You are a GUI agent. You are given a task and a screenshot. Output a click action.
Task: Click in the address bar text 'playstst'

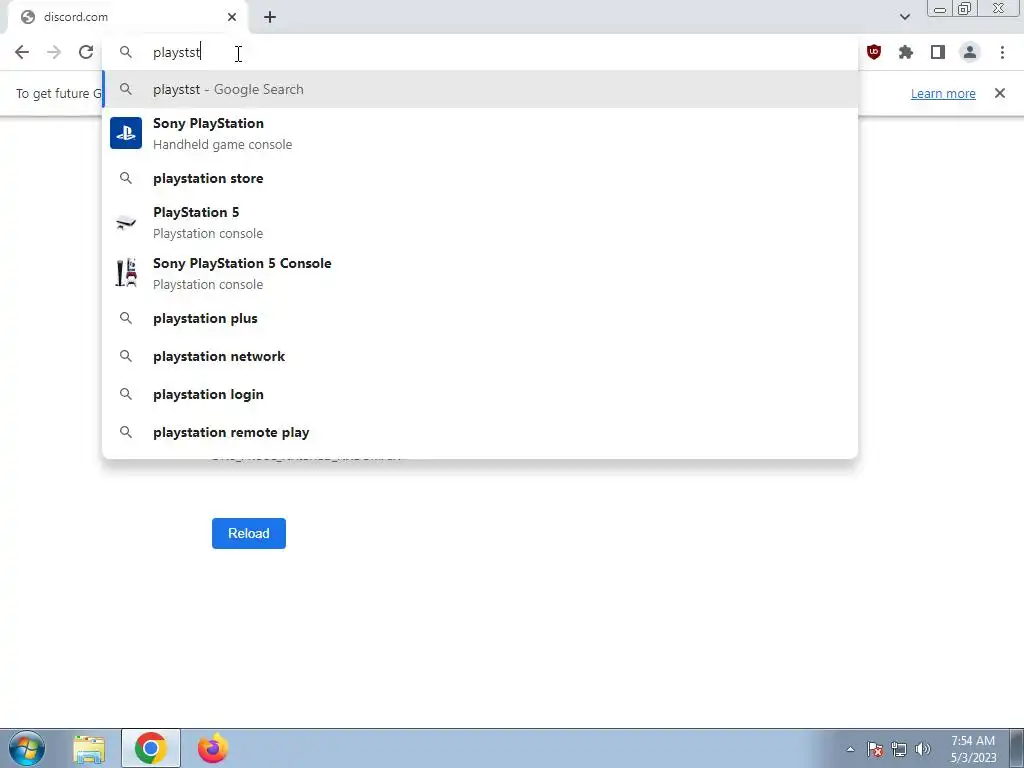click(x=176, y=52)
